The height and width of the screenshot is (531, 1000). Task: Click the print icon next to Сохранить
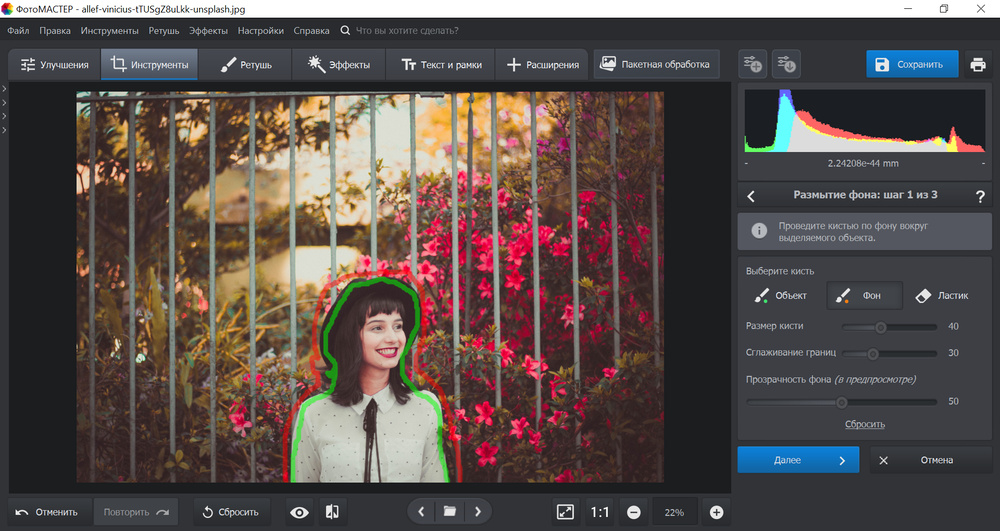[x=977, y=65]
